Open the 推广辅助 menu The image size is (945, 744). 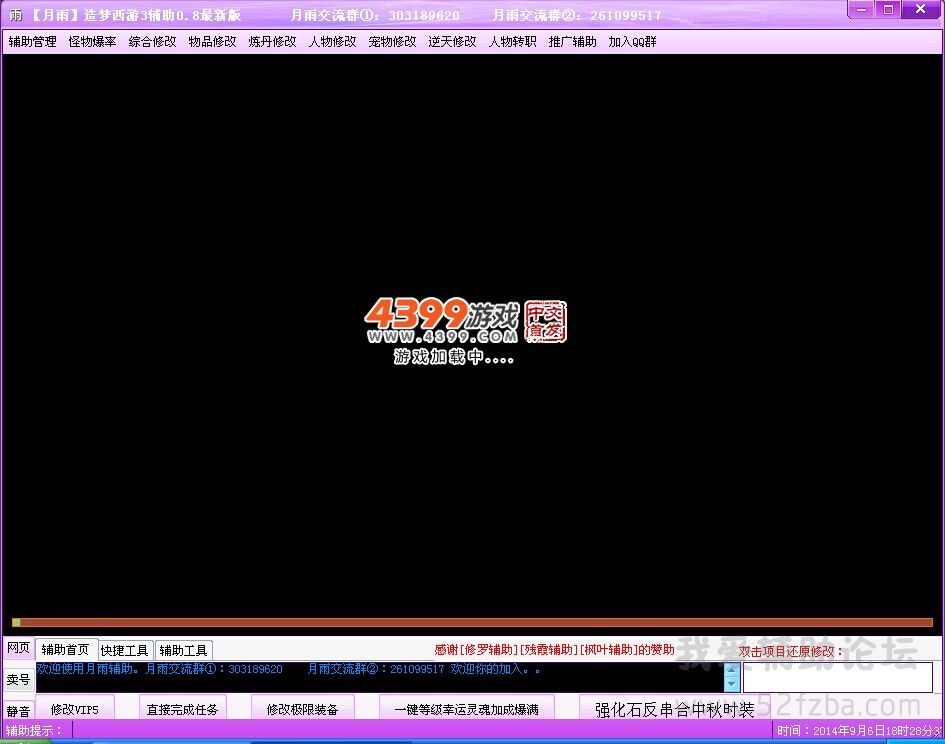(x=573, y=42)
